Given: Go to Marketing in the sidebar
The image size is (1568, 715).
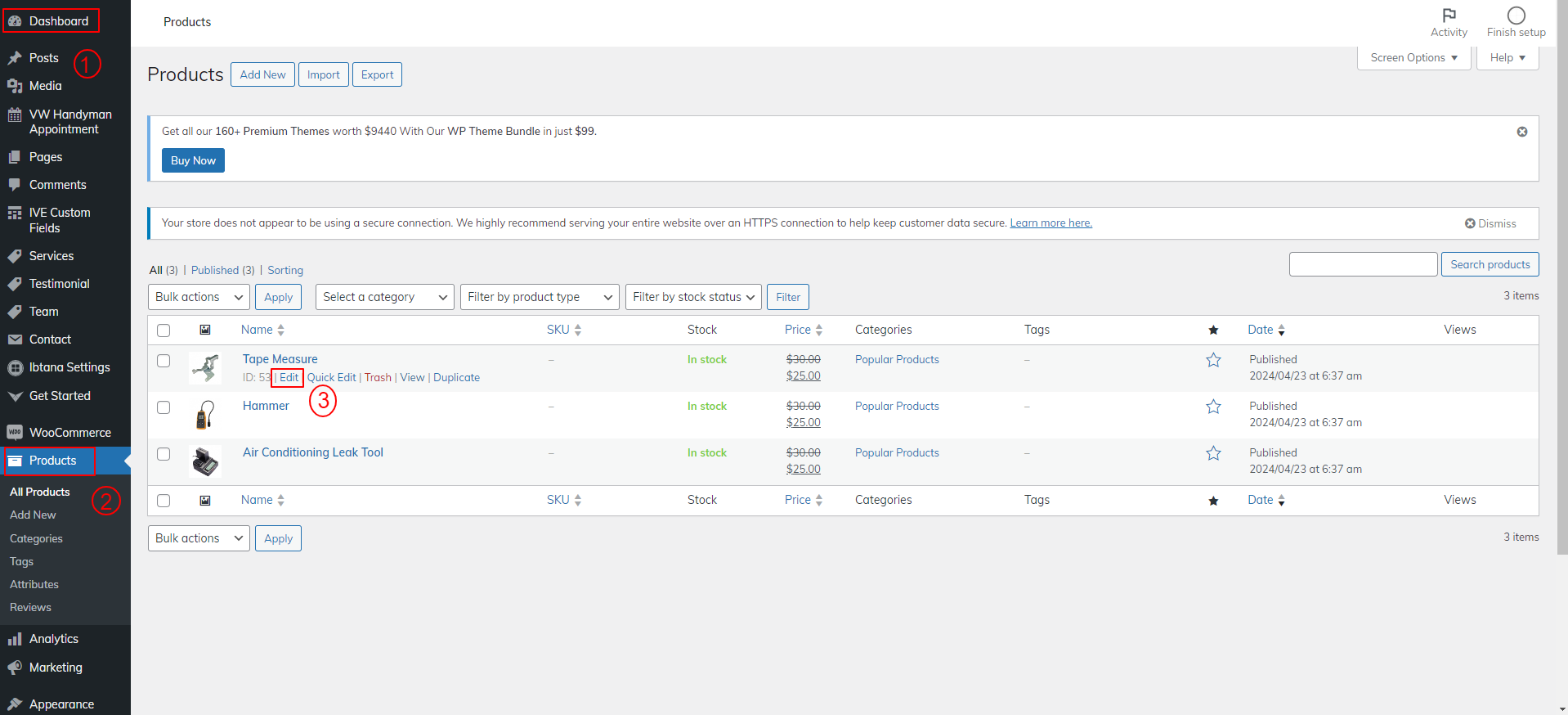Looking at the screenshot, I should pyautogui.click(x=56, y=668).
